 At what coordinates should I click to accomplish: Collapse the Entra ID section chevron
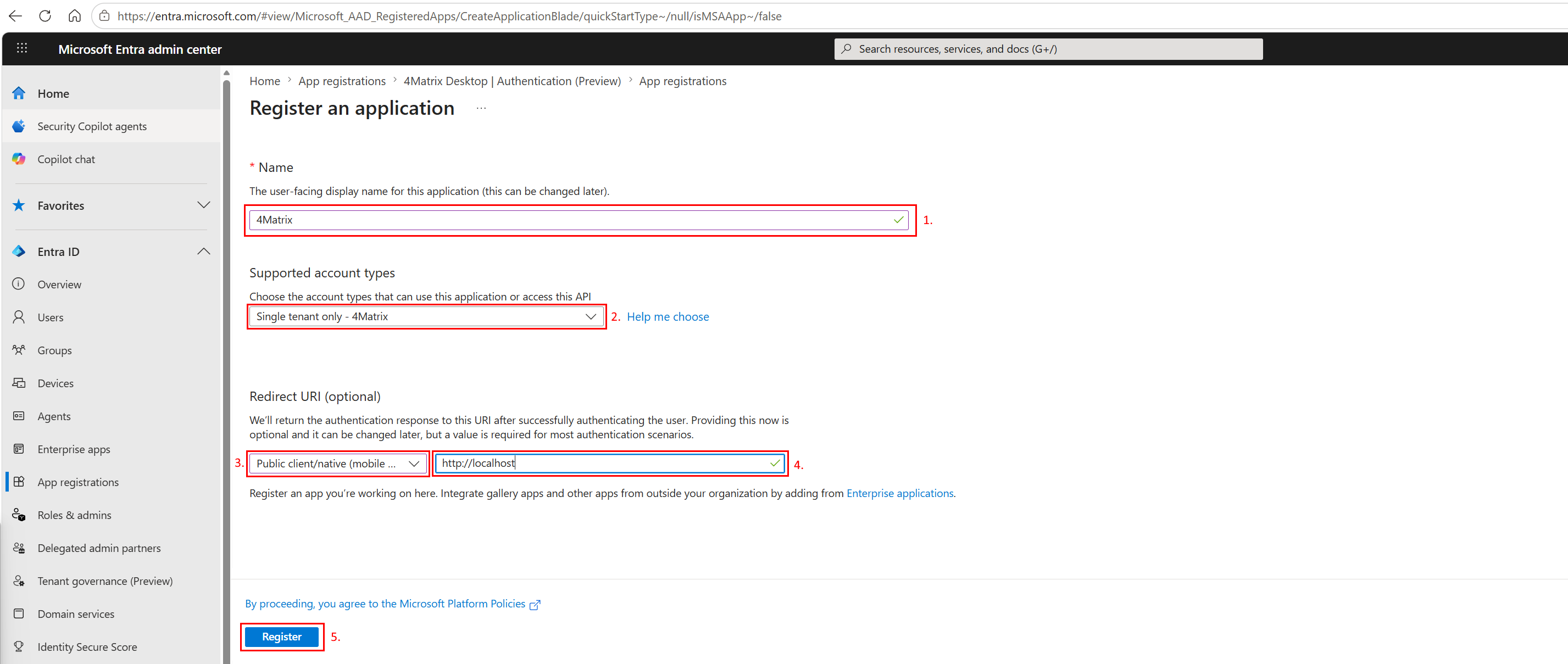click(x=204, y=252)
